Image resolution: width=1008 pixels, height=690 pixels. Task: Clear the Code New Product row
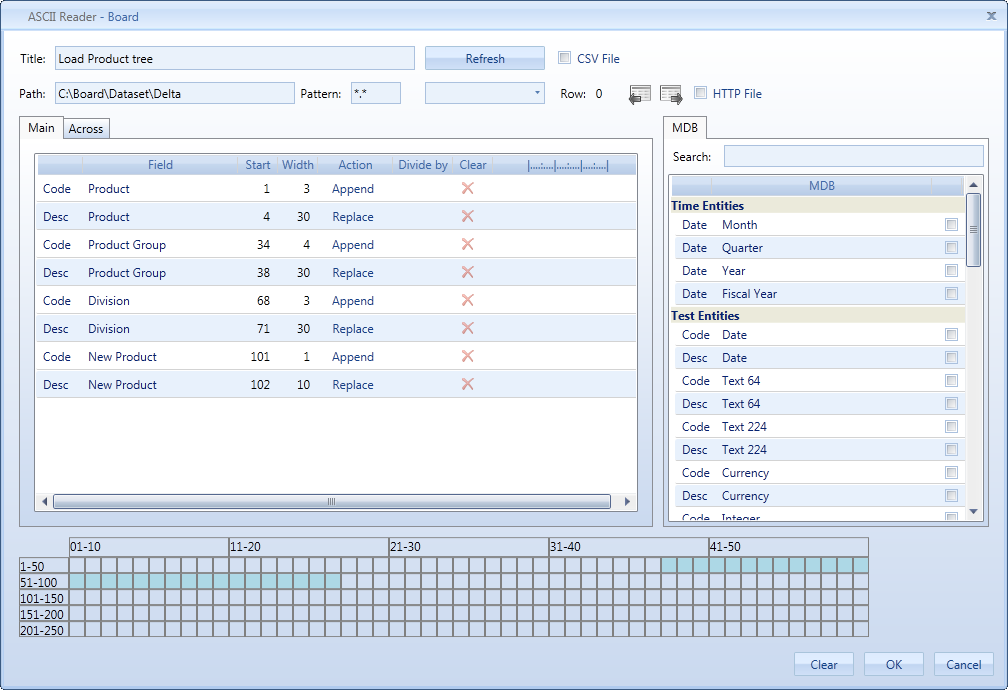point(467,356)
